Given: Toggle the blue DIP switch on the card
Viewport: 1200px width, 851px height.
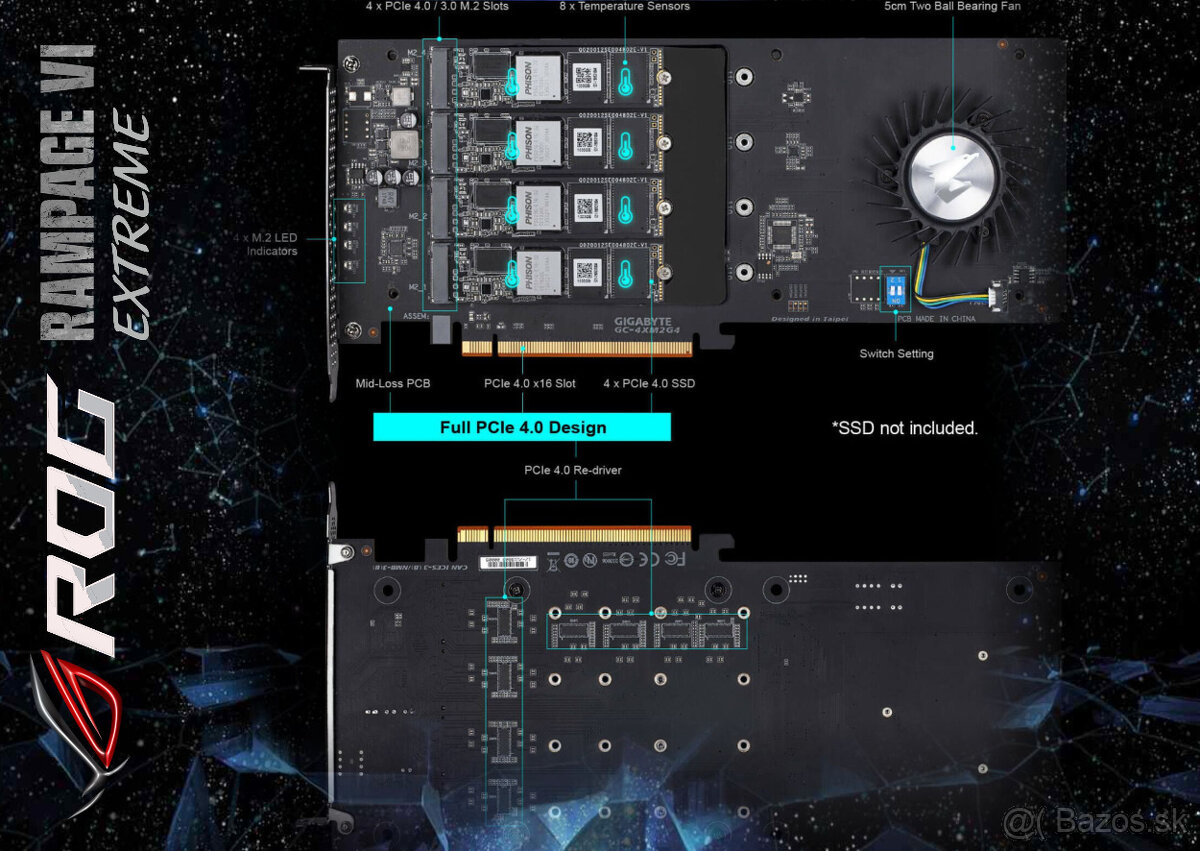Looking at the screenshot, I should pos(895,289).
